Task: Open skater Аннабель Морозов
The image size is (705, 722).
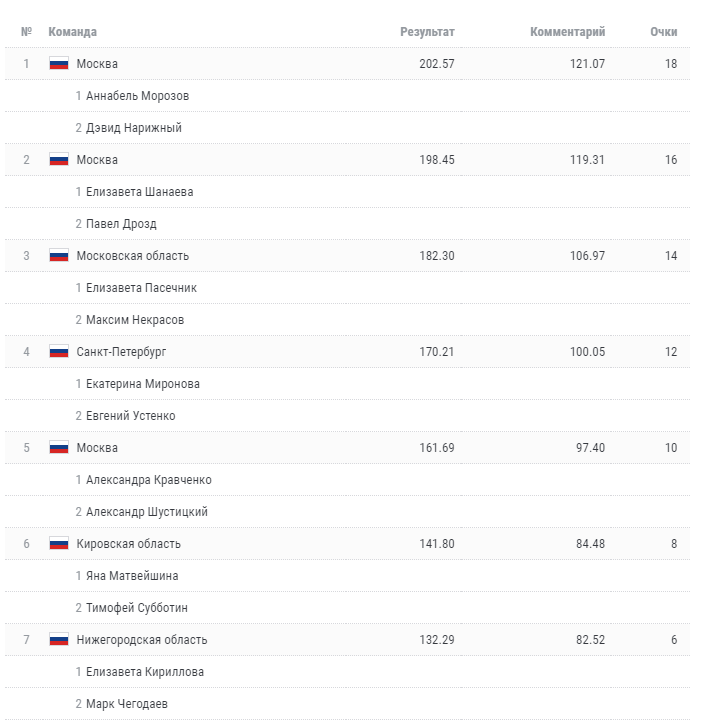Action: coord(137,96)
